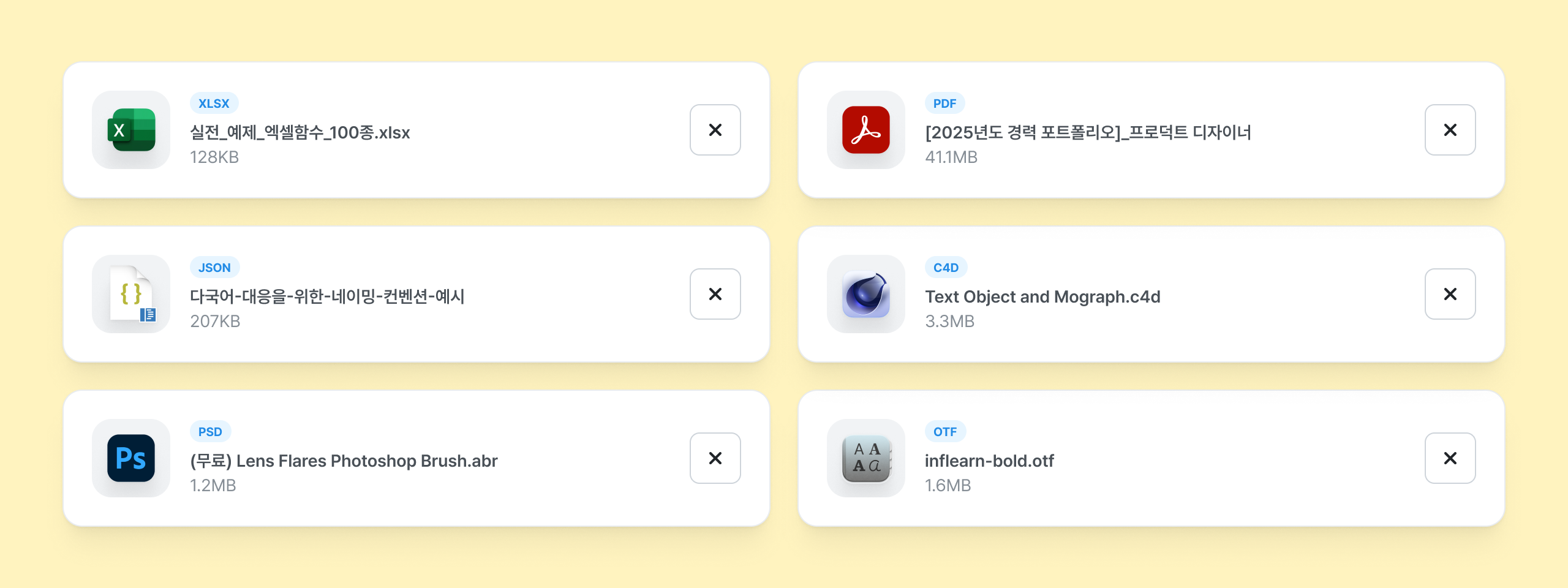This screenshot has width=1568, height=588.
Task: Click the PDF type badge
Action: point(944,104)
